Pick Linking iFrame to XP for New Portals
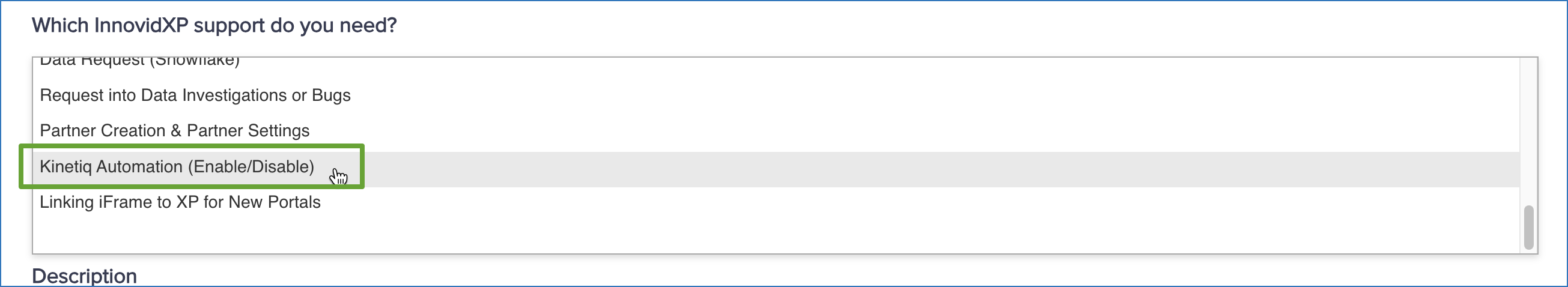This screenshot has height=287, width=1568. click(x=180, y=202)
